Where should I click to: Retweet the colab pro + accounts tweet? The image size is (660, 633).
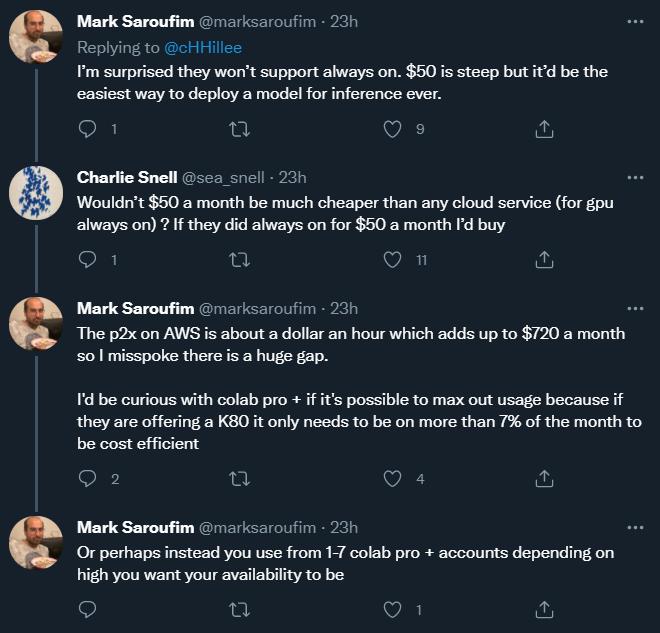pyautogui.click(x=240, y=610)
